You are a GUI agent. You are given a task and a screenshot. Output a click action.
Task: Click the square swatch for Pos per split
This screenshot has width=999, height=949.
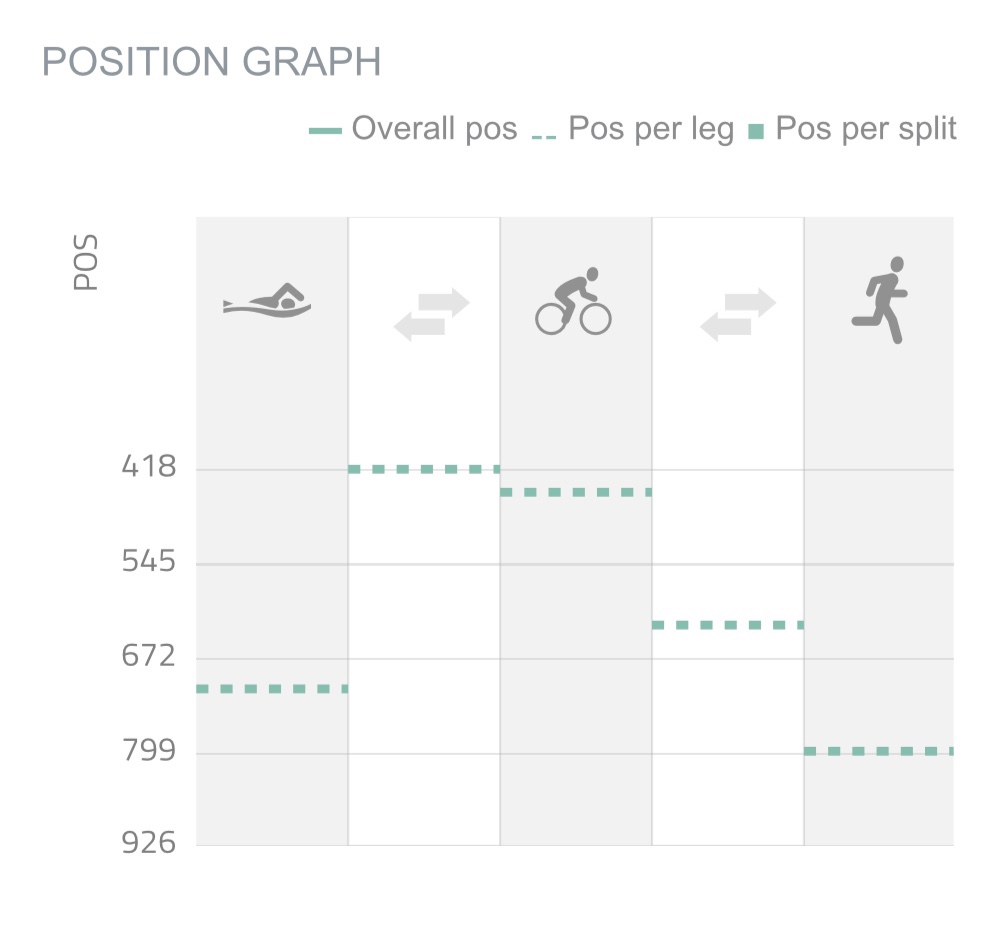[x=757, y=132]
